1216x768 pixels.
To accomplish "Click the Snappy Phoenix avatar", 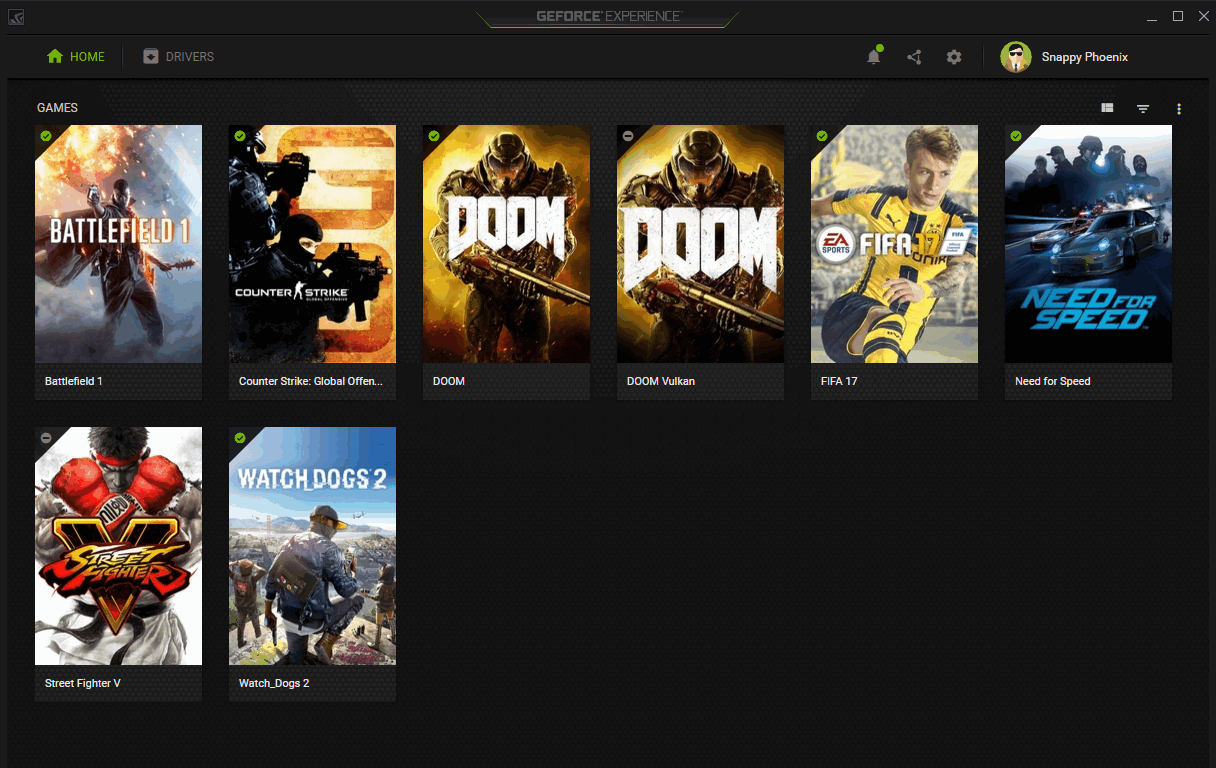I will [x=1016, y=57].
